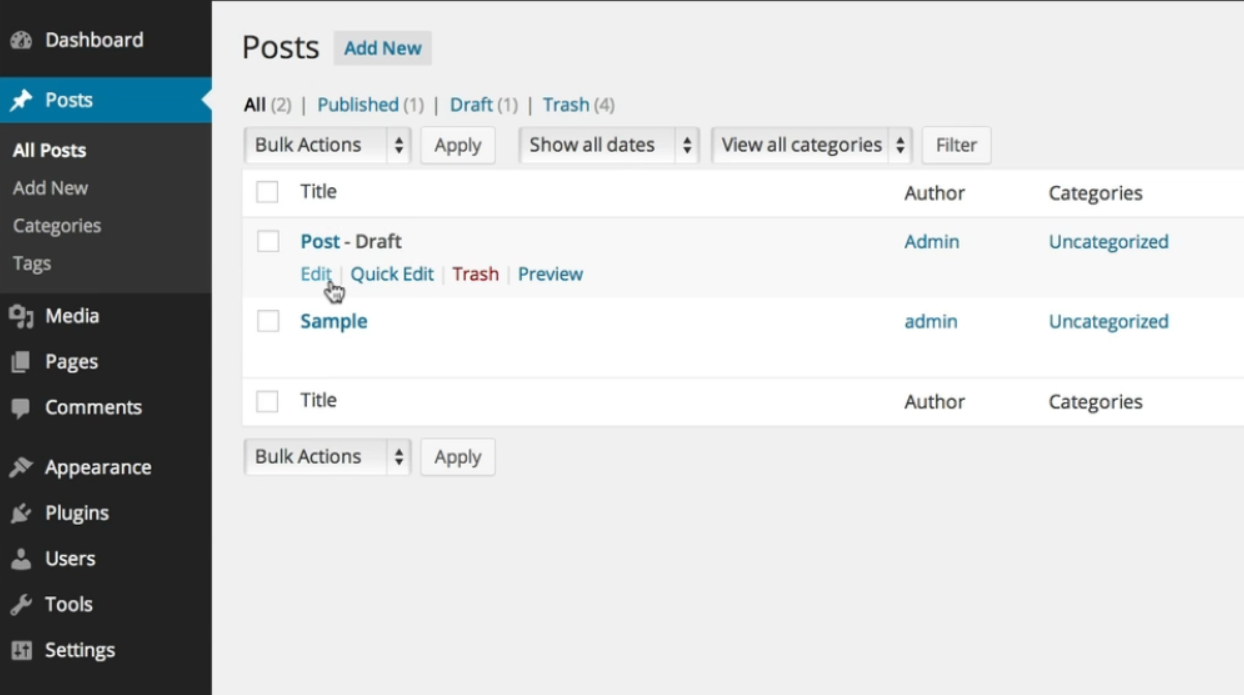Open Appearance via paintbrush icon
1244x695 pixels.
click(x=21, y=467)
